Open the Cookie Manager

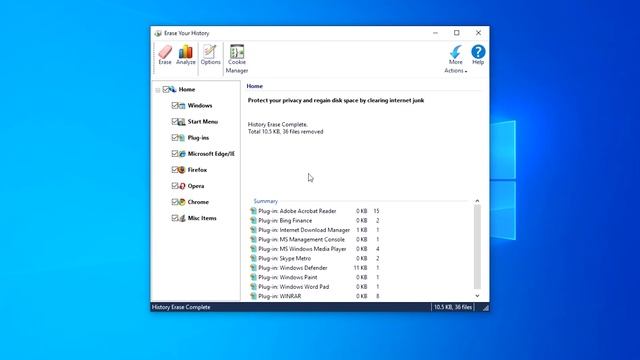coord(237,59)
